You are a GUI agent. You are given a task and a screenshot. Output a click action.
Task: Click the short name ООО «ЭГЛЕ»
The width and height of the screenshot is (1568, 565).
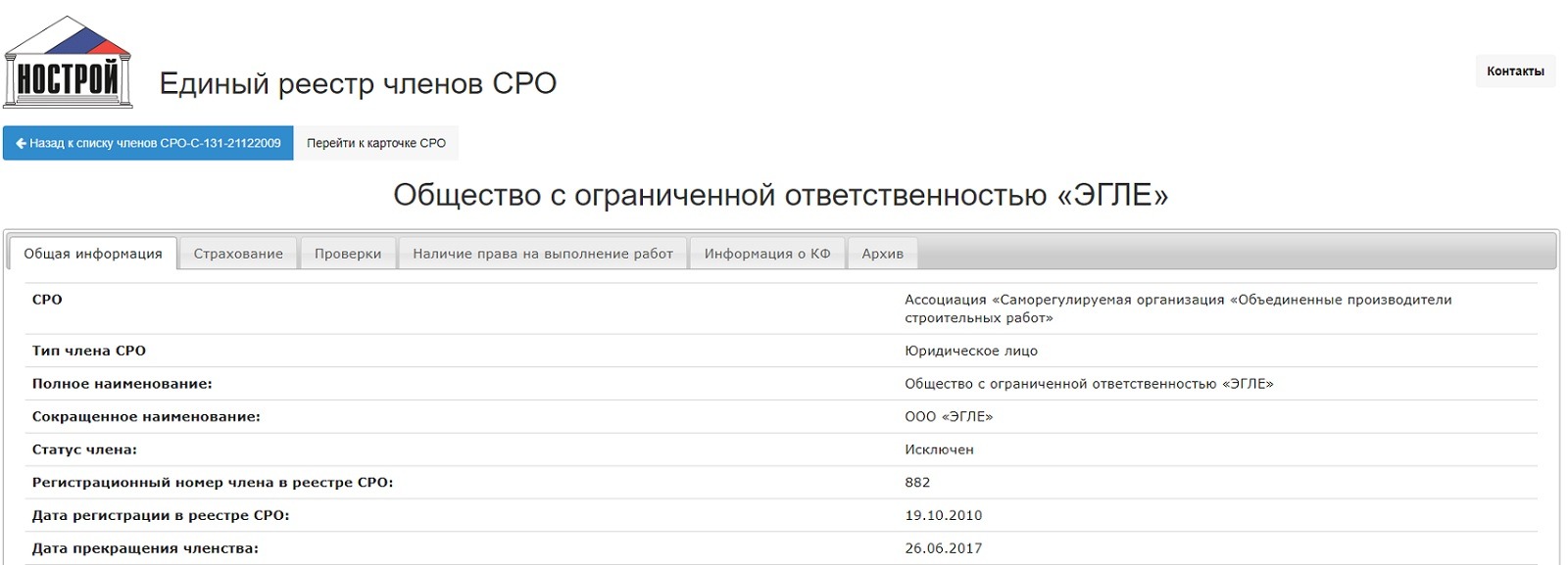coord(948,417)
